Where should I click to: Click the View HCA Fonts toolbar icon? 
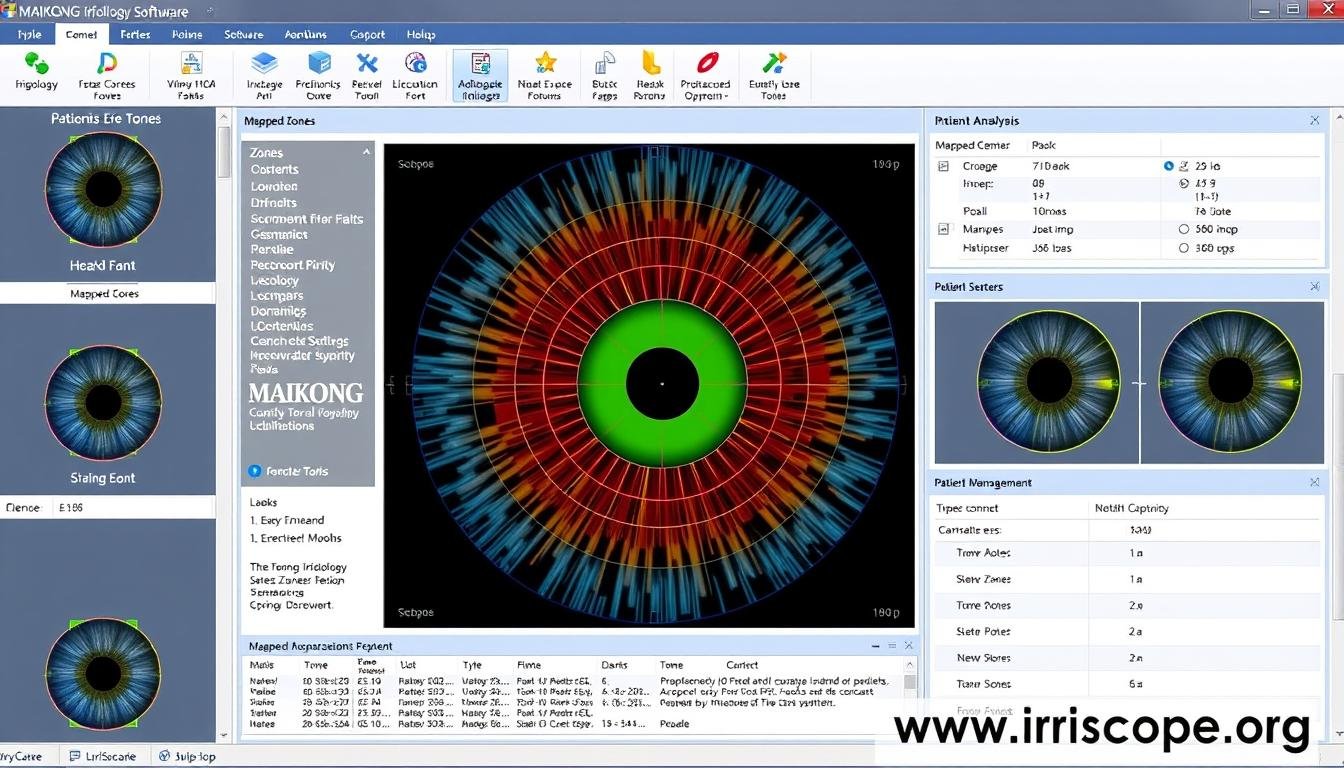click(190, 70)
